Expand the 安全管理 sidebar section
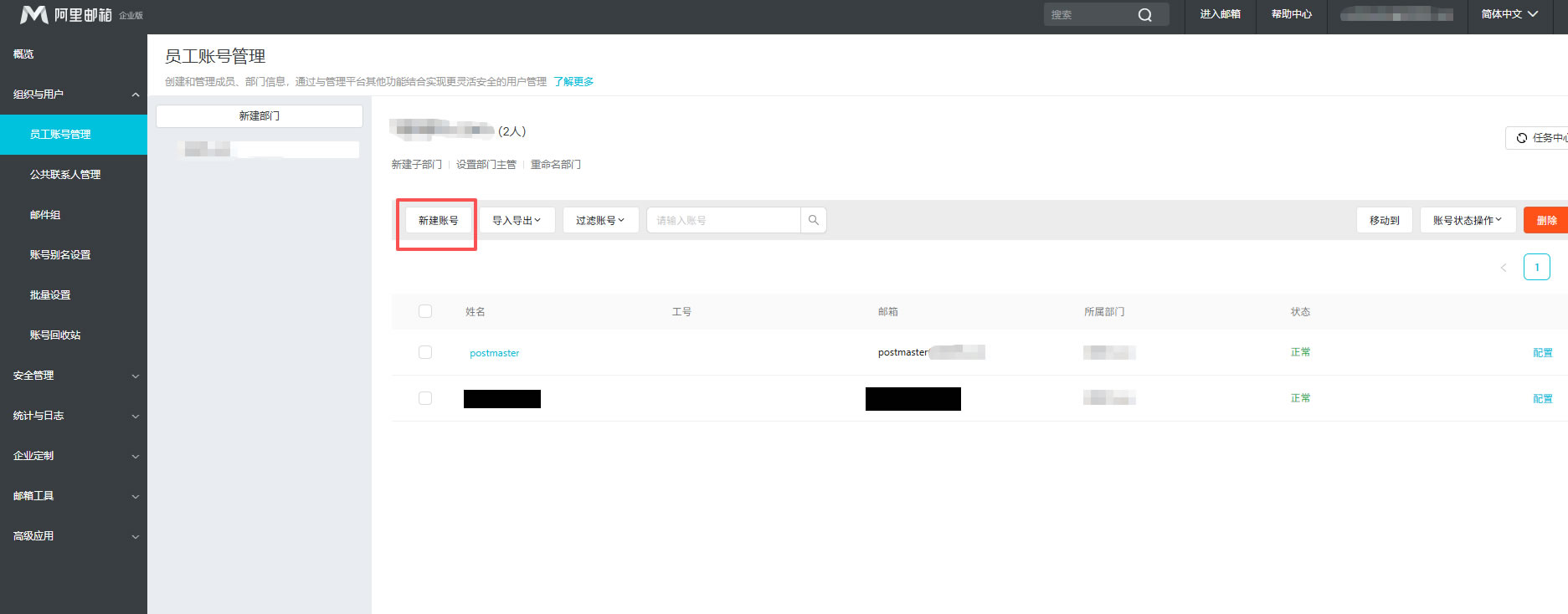Screen dimensions: 1568x614 click(x=74, y=376)
